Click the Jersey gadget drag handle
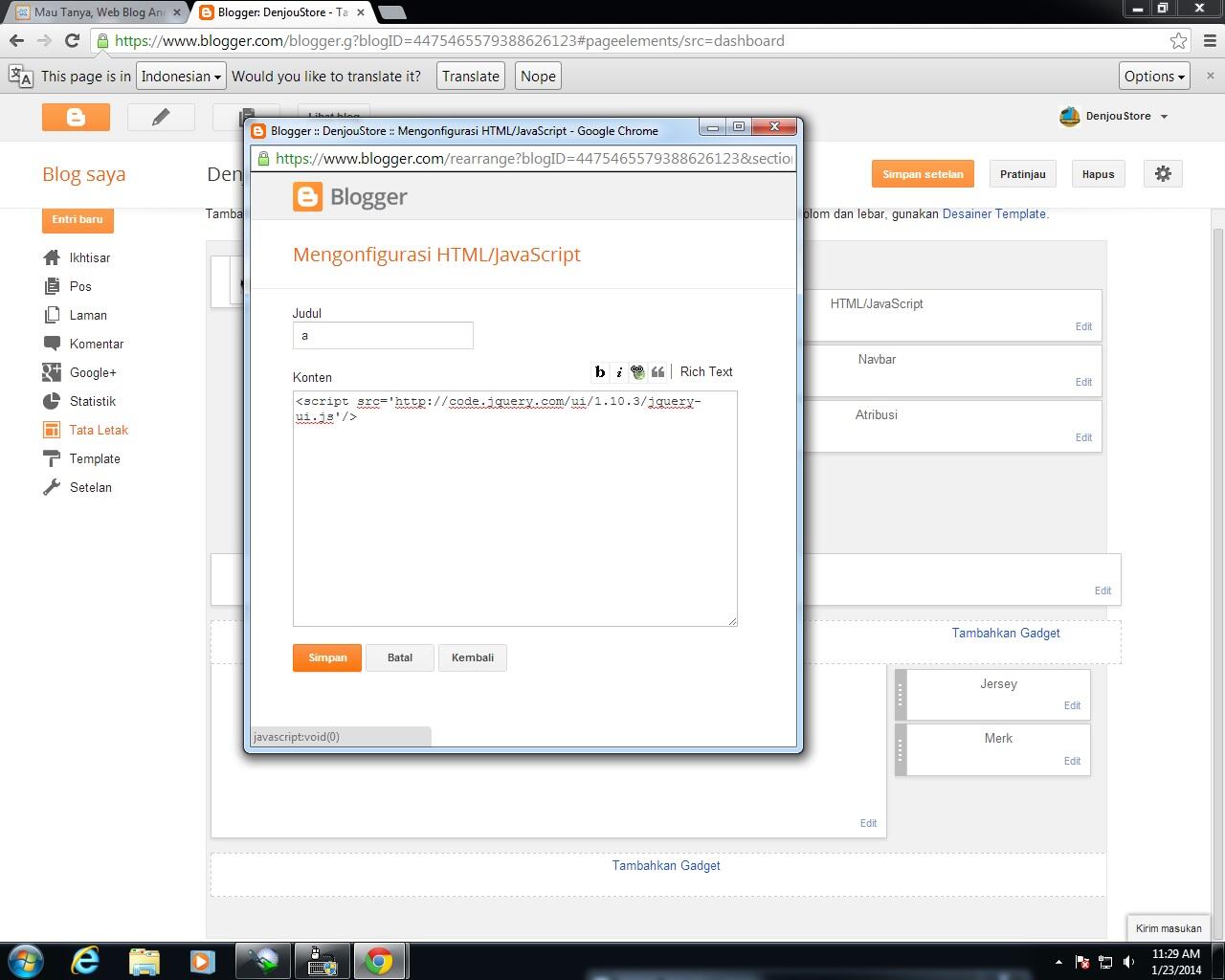Image resolution: width=1225 pixels, height=980 pixels. (900, 695)
